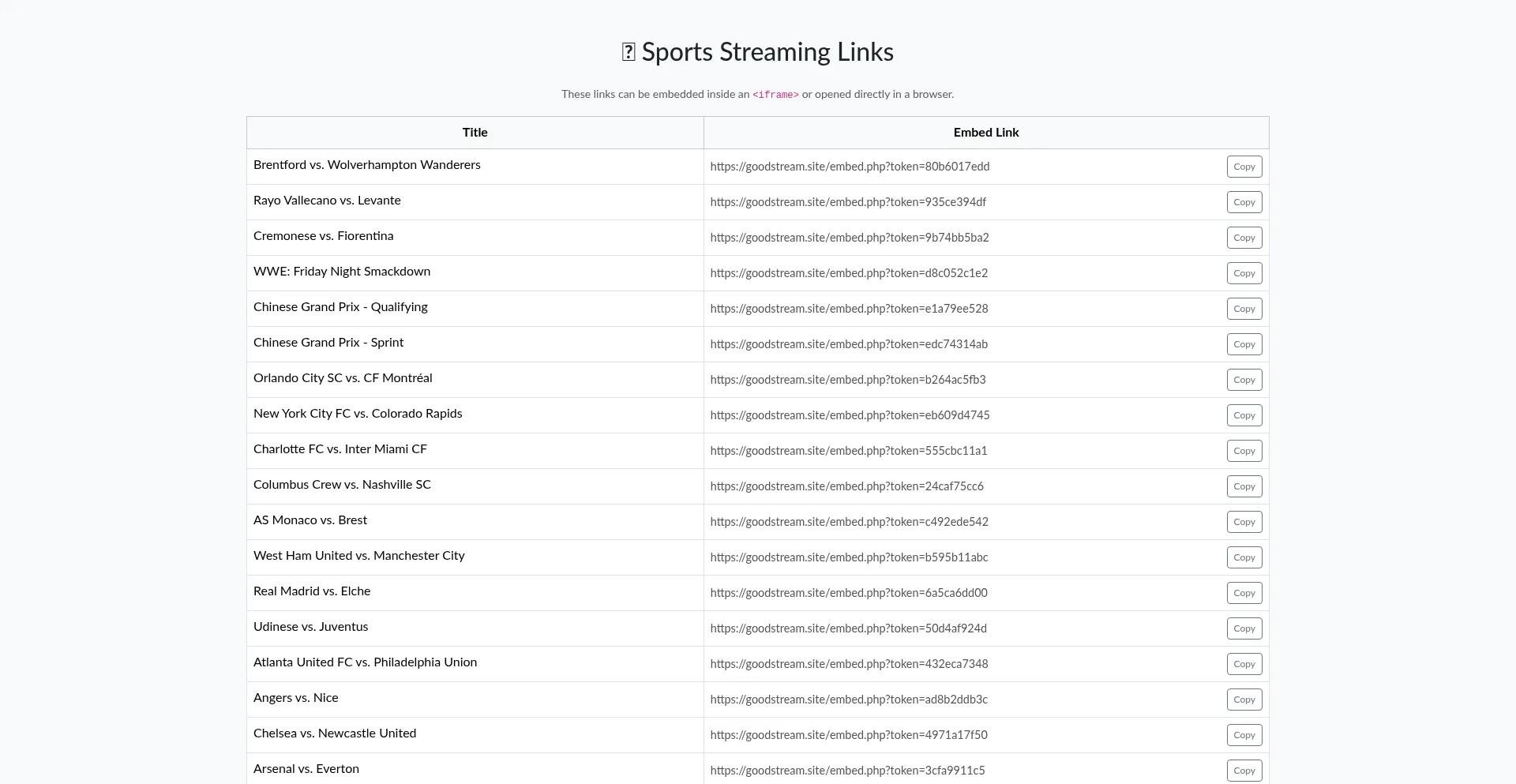1516x784 pixels.
Task: Select Chelsea vs. Newcastle United title
Action: click(335, 733)
